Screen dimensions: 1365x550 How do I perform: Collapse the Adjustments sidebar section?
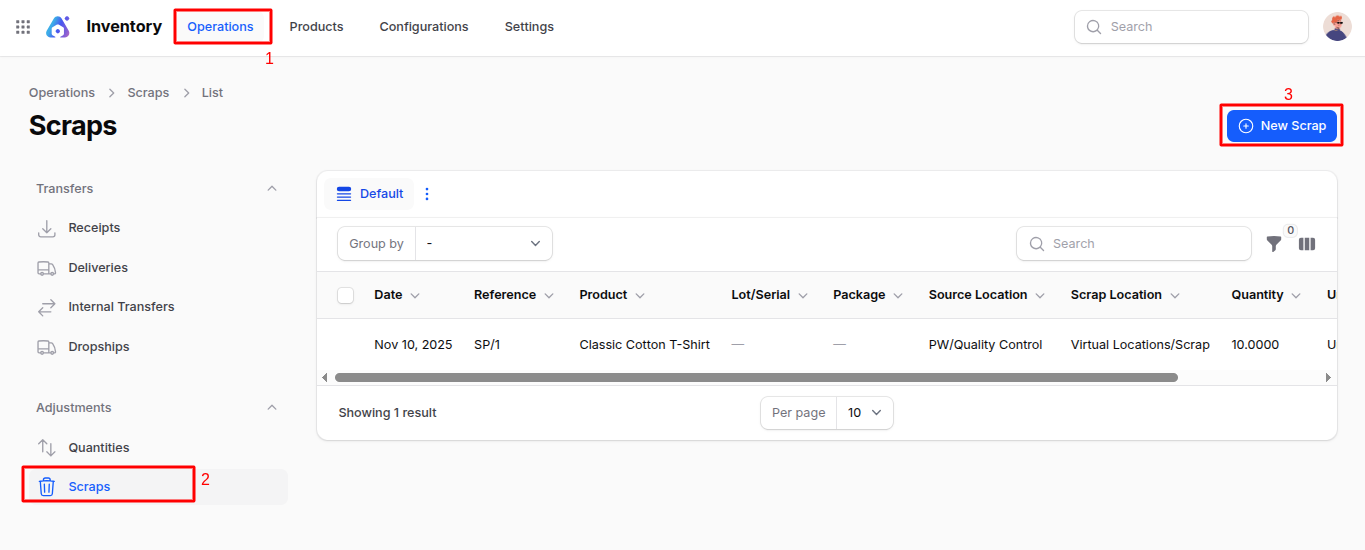click(272, 408)
